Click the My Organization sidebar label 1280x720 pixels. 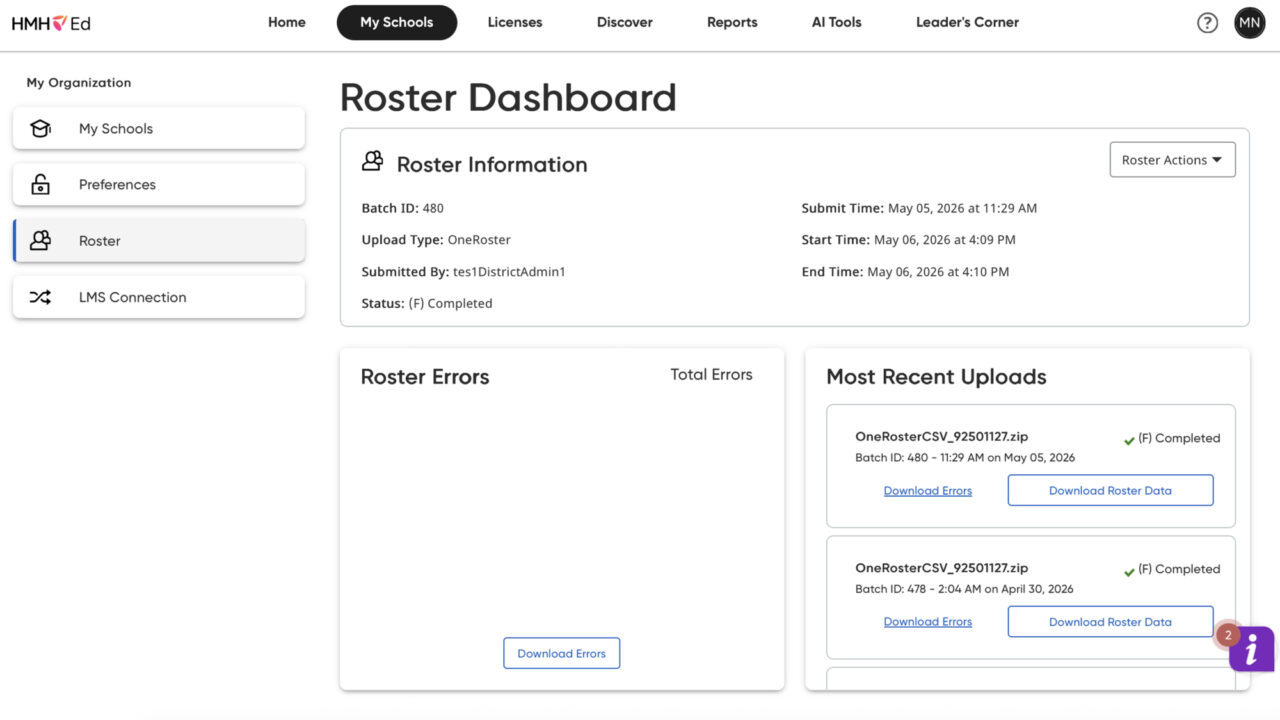[x=79, y=83]
